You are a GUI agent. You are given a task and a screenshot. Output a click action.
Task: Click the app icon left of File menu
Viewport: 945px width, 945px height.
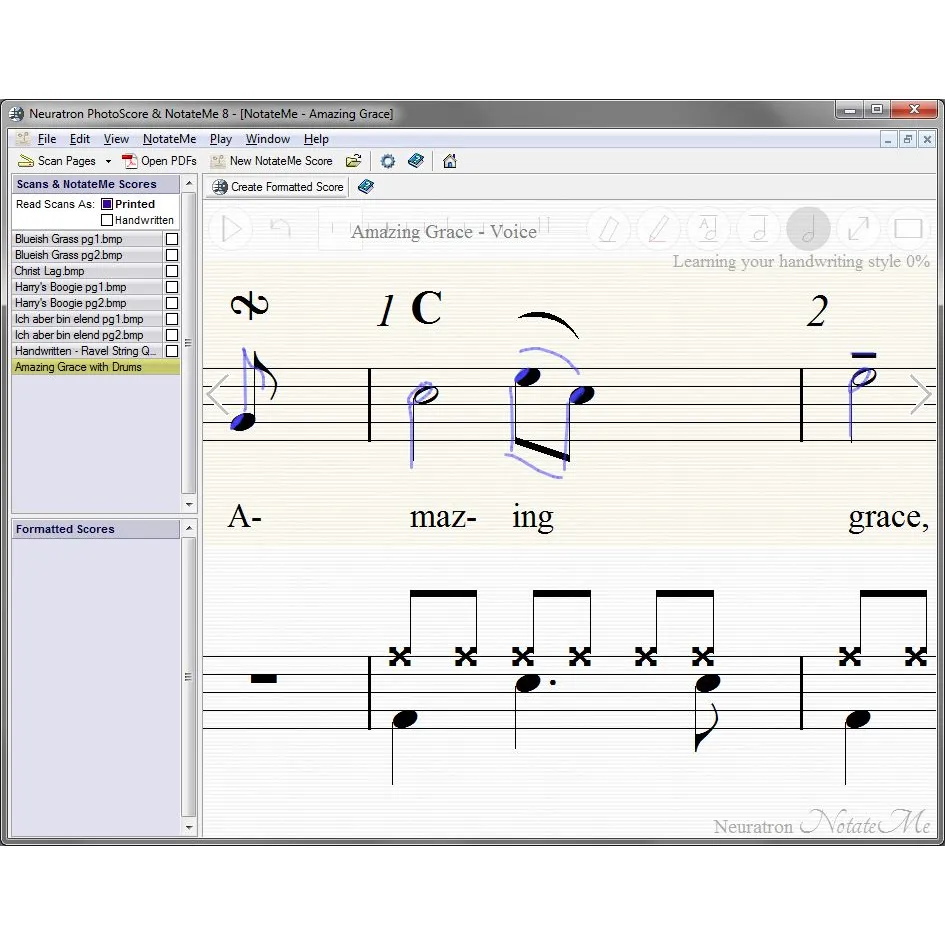(x=23, y=139)
